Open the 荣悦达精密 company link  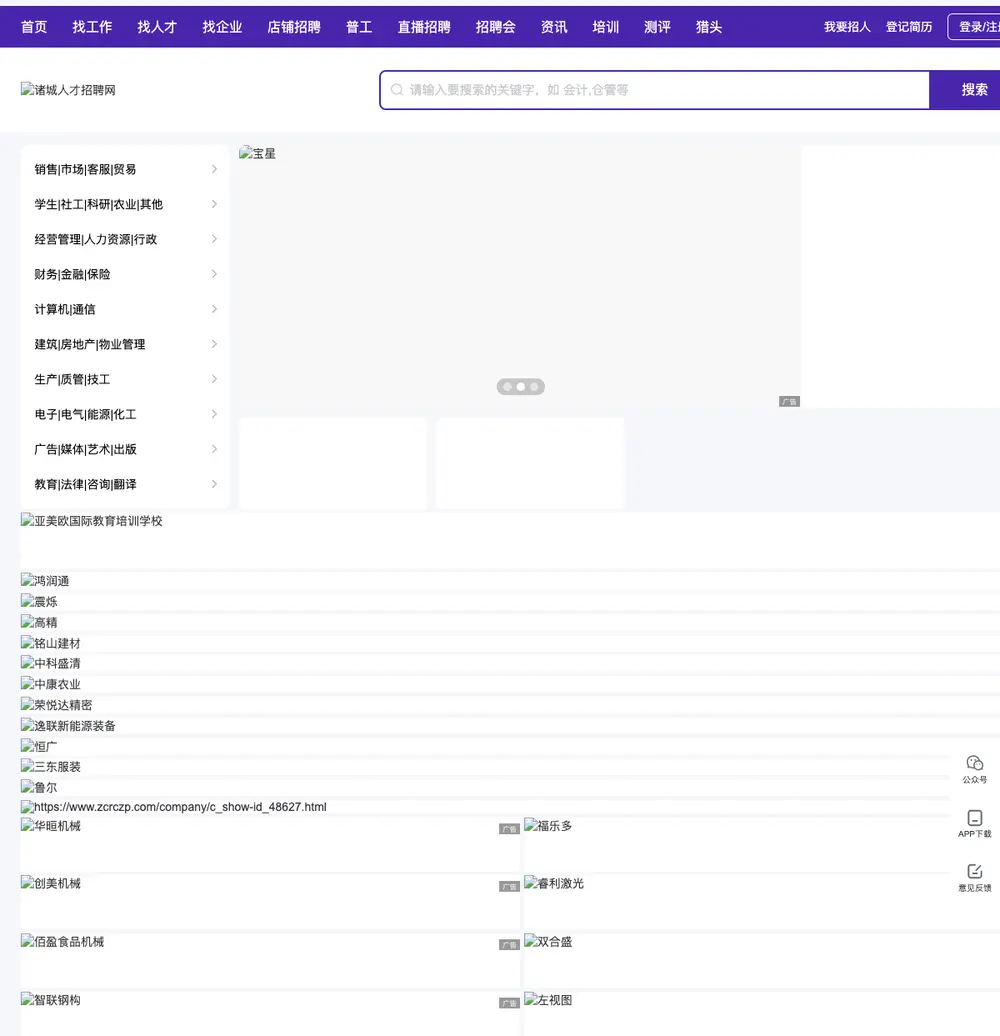pyautogui.click(x=510, y=705)
